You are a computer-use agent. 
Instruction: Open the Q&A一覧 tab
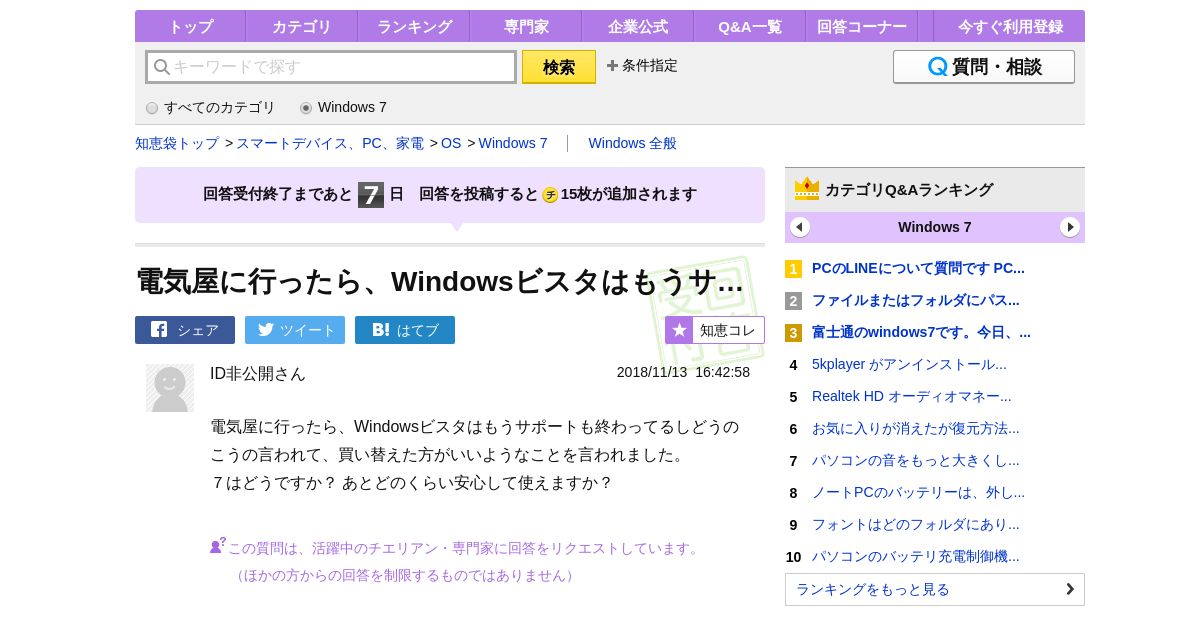pos(749,27)
